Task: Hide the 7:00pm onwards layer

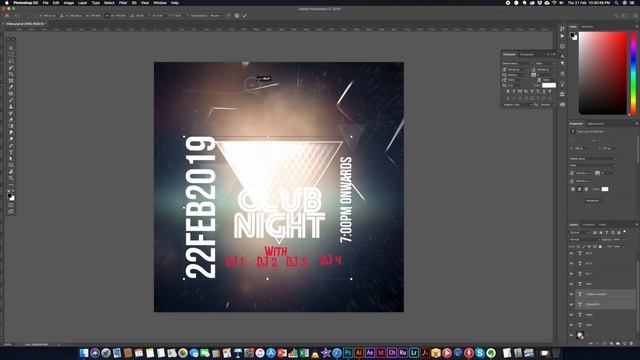Action: coord(571,294)
